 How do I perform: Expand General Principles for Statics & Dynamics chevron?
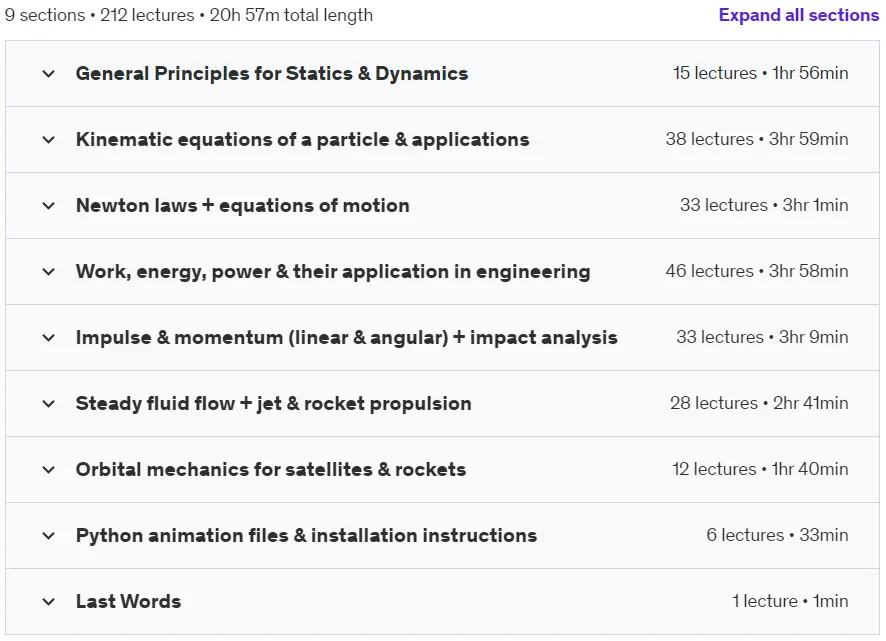coord(49,73)
